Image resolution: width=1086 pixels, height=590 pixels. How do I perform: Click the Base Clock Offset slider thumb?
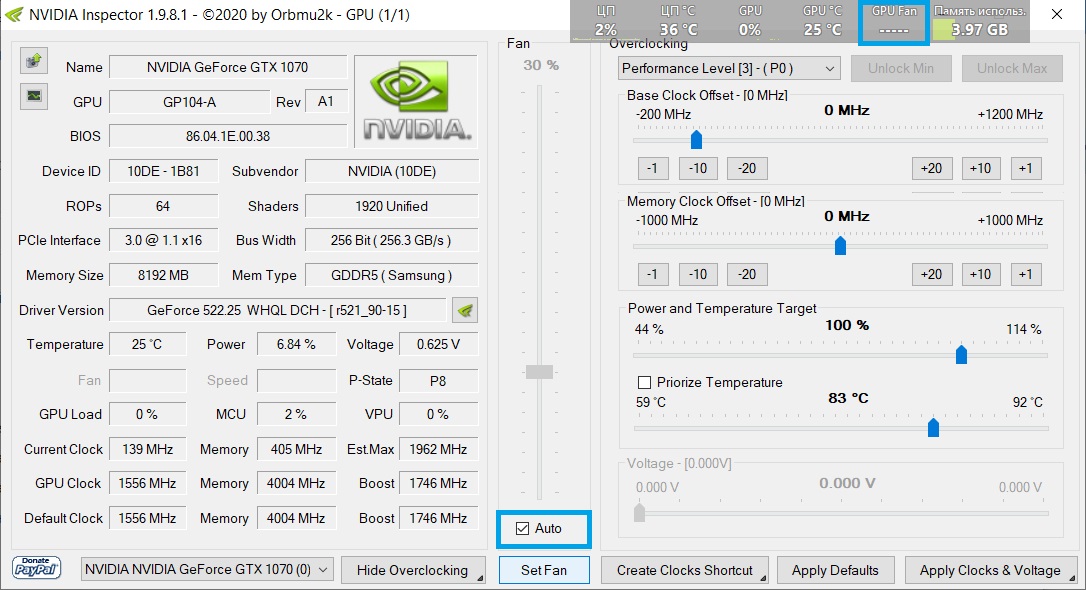697,140
